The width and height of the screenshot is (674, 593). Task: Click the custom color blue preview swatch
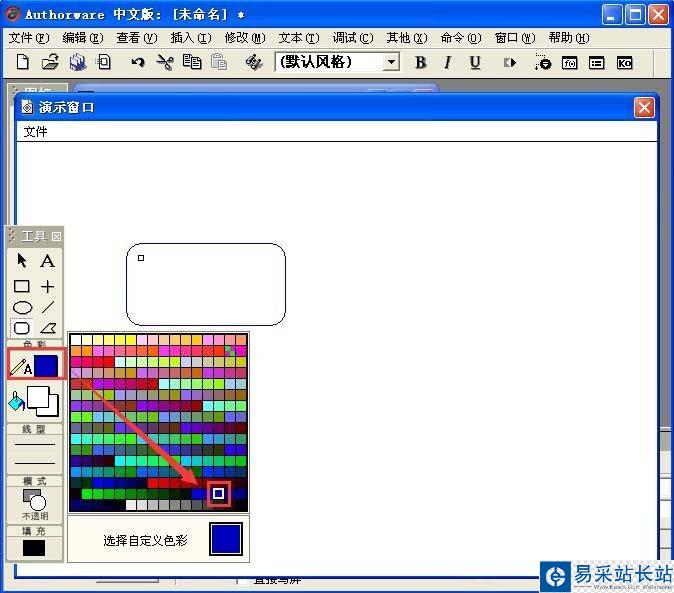point(226,539)
